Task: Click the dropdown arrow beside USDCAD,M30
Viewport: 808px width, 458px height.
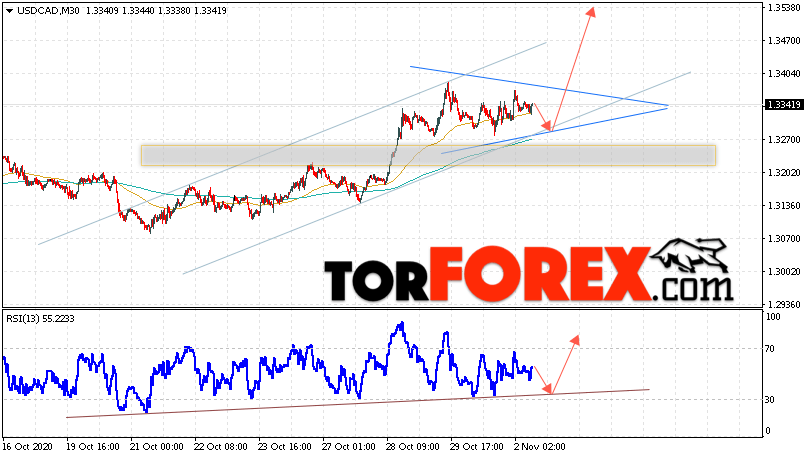Action: (9, 10)
